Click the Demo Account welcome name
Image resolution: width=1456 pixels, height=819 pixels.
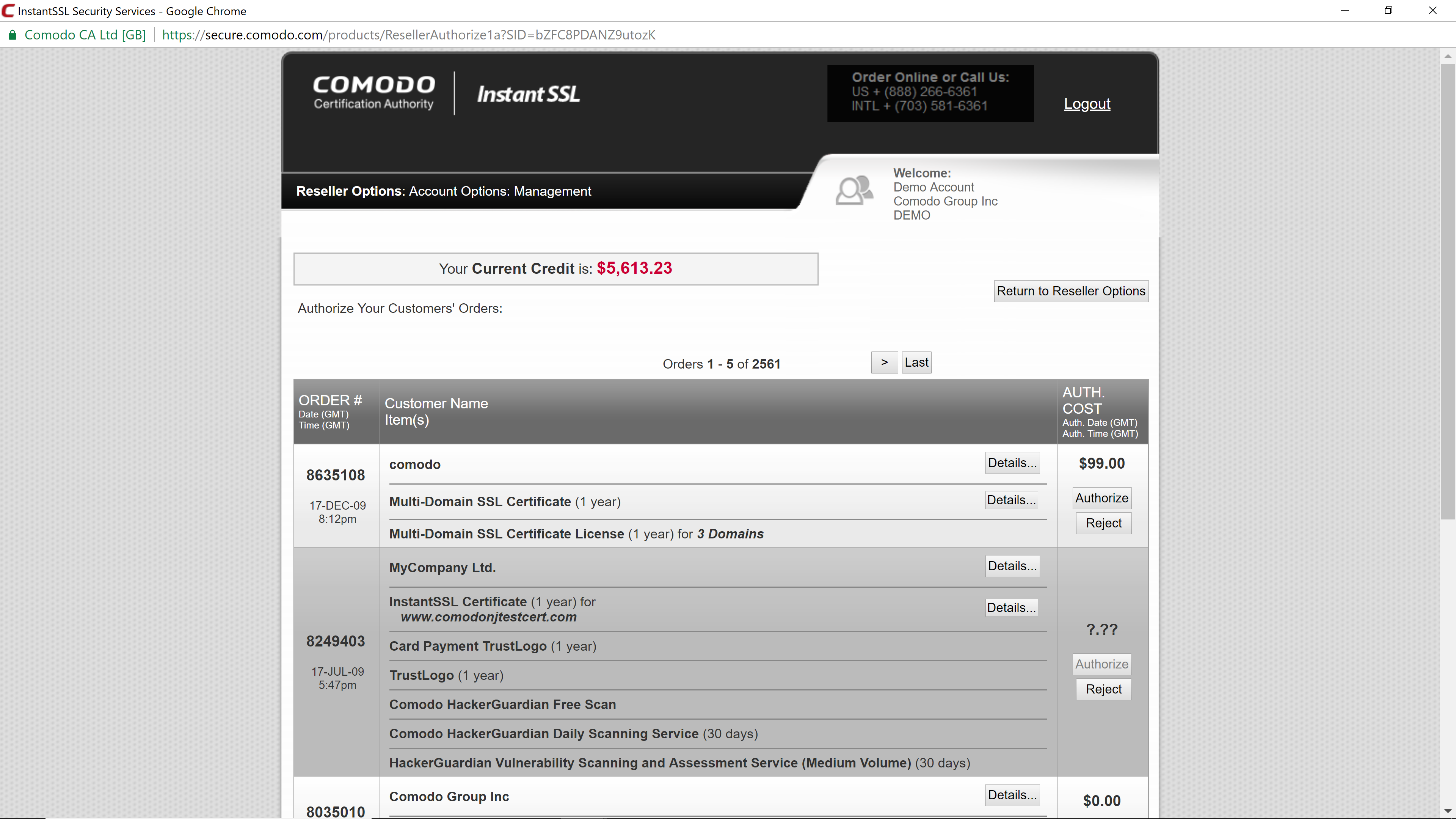click(x=934, y=187)
